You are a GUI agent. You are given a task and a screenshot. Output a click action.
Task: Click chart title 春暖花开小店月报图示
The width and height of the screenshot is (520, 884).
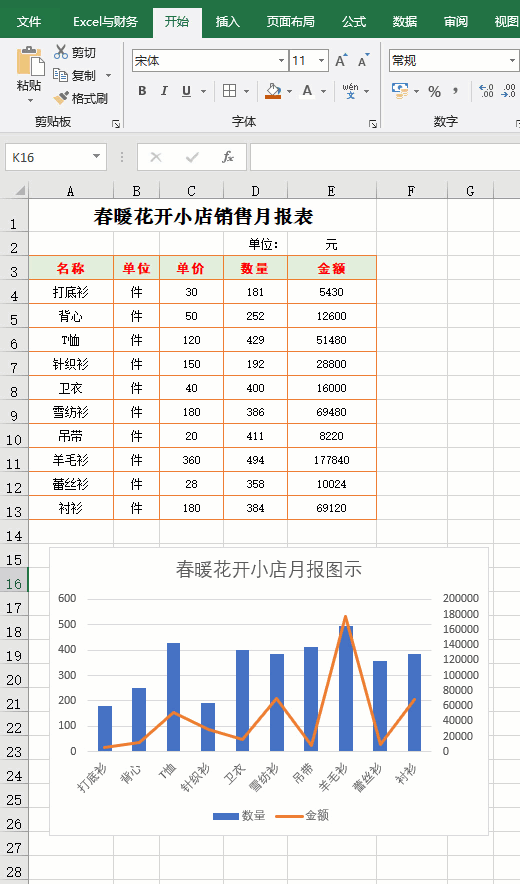(268, 569)
